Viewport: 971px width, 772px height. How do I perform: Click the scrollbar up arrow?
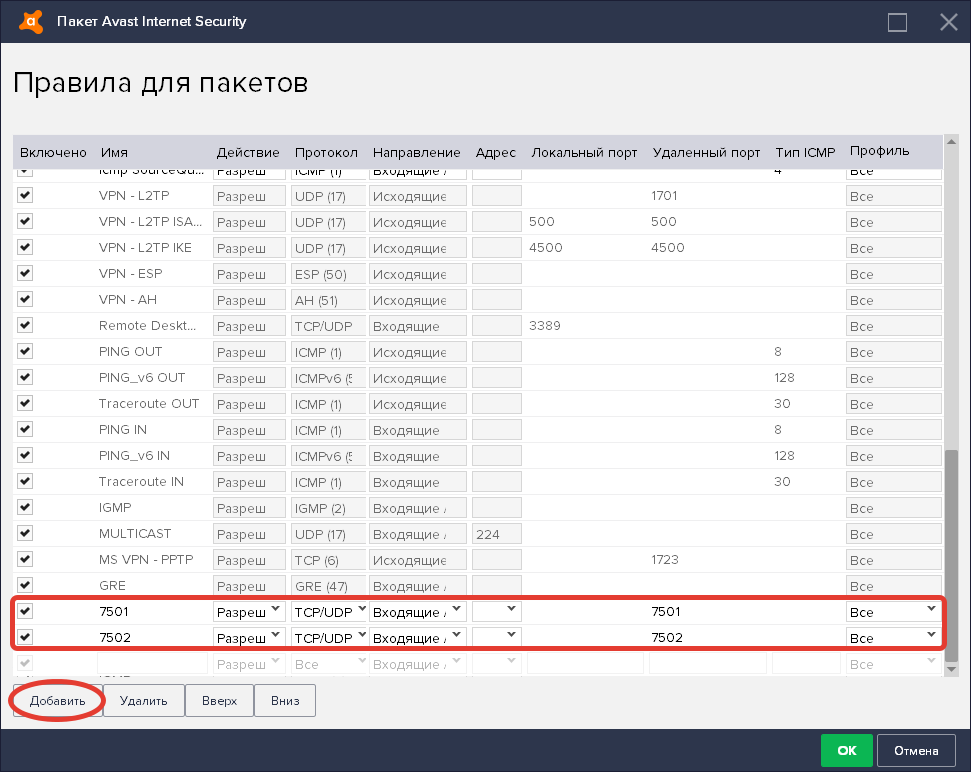click(951, 142)
